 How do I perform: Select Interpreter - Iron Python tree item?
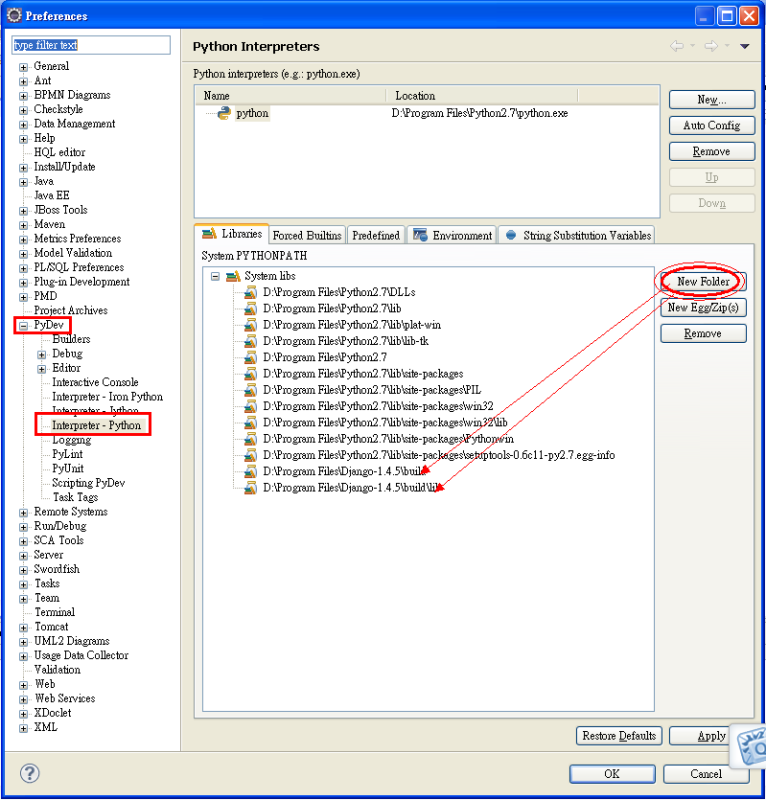[x=107, y=397]
